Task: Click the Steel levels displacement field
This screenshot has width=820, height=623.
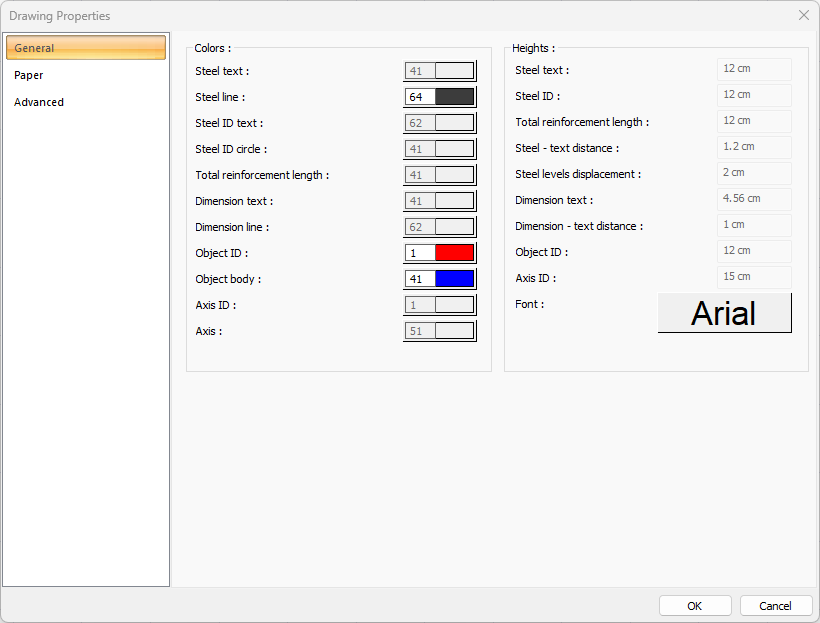Action: (x=754, y=173)
